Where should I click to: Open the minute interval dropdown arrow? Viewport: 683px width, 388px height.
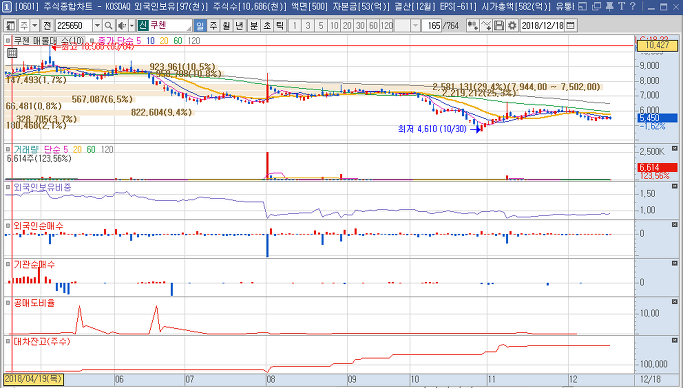click(415, 26)
